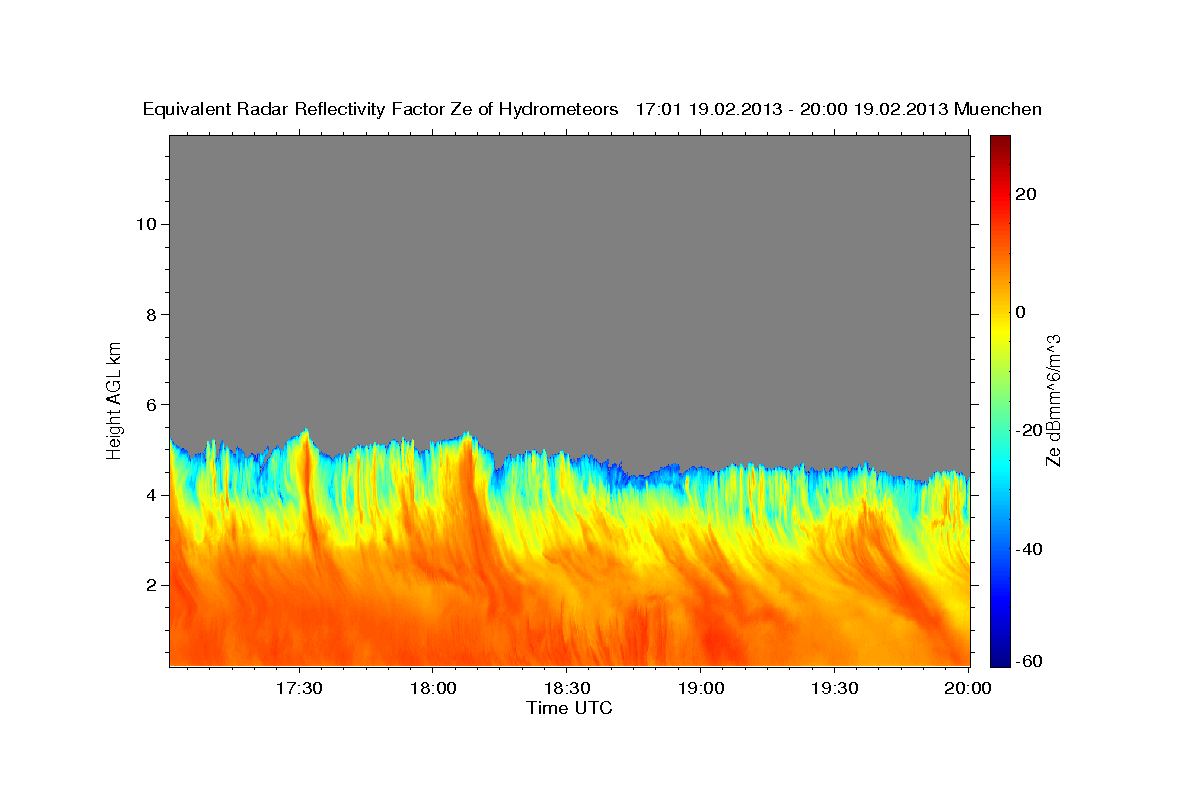
Task: Click the date range text '17:01 19.02.2013 - 20:00 19.02.2013 Muenchen'
Action: 839,110
